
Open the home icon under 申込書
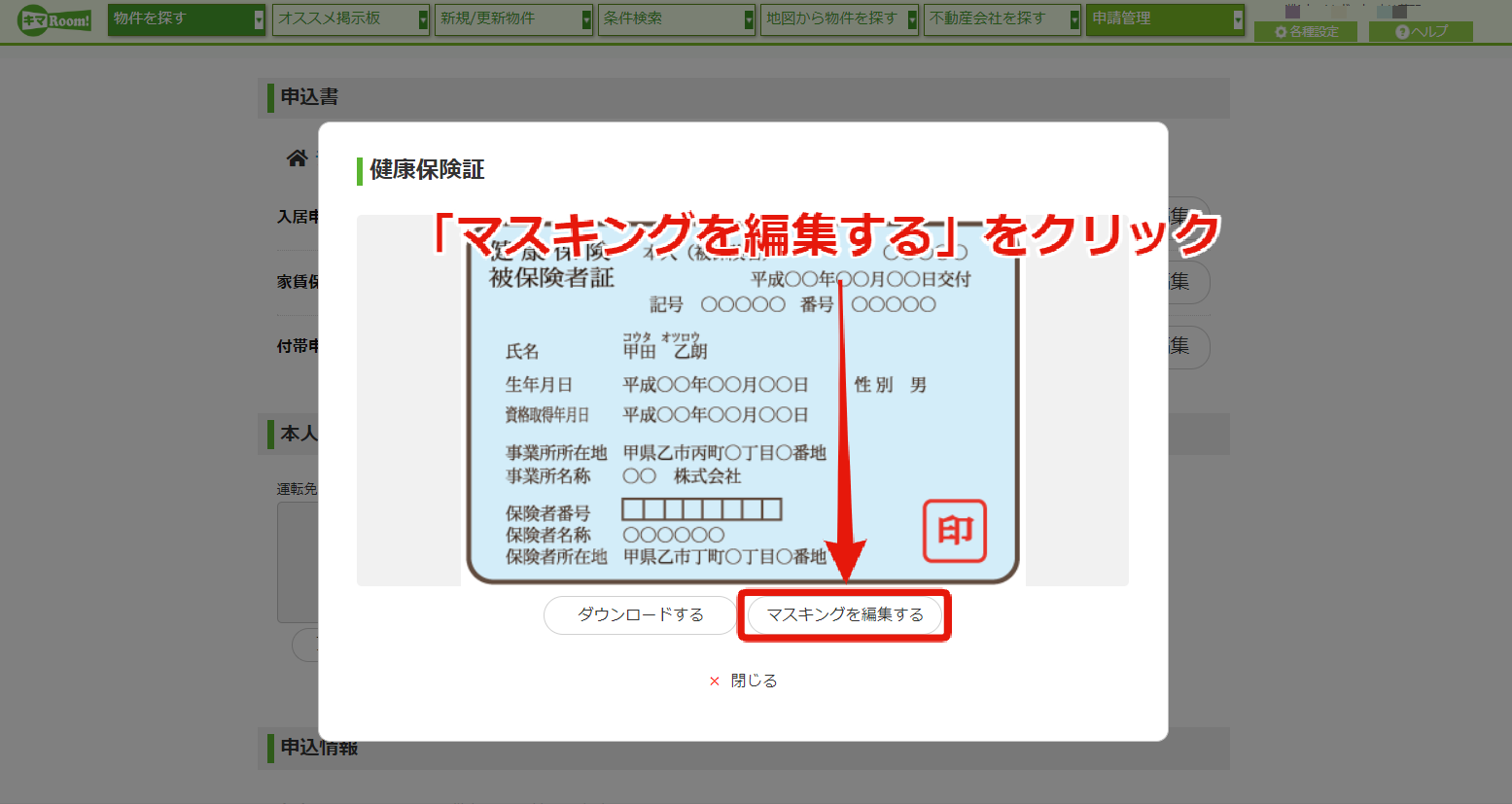click(x=298, y=157)
